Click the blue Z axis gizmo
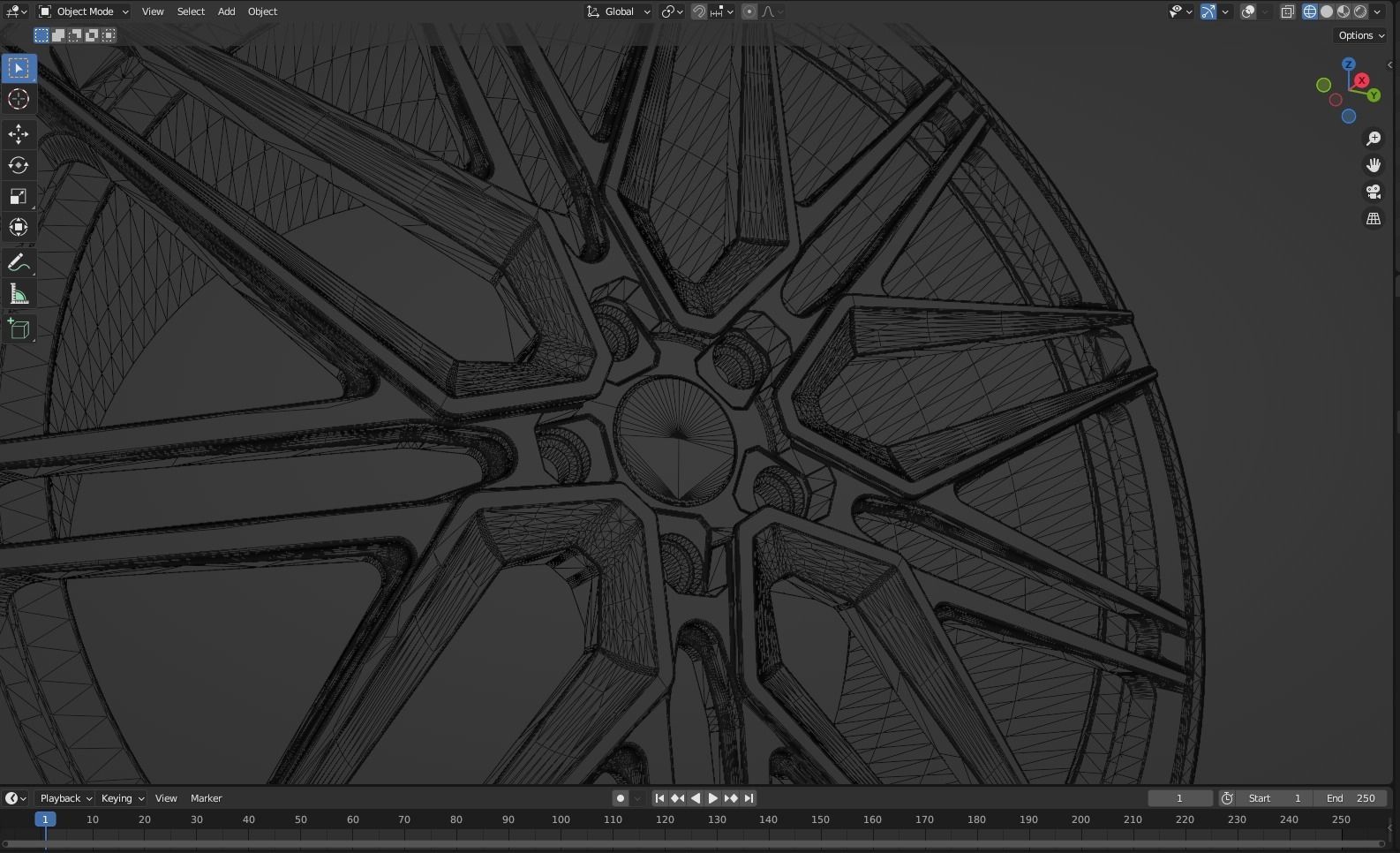Image resolution: width=1400 pixels, height=853 pixels. point(1349,64)
